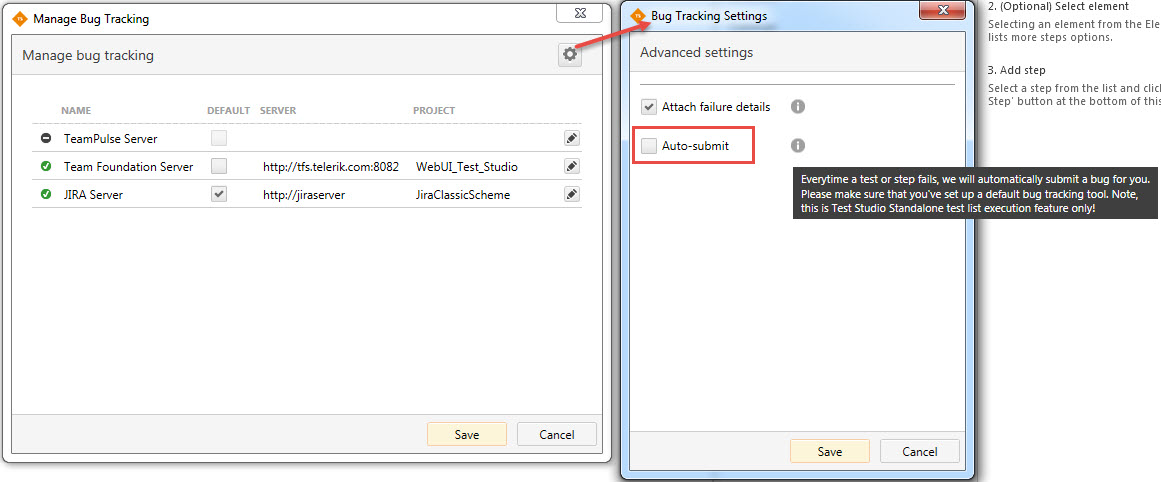This screenshot has width=1161, height=482.
Task: Enable the Auto-submit checkbox
Action: pyautogui.click(x=649, y=146)
